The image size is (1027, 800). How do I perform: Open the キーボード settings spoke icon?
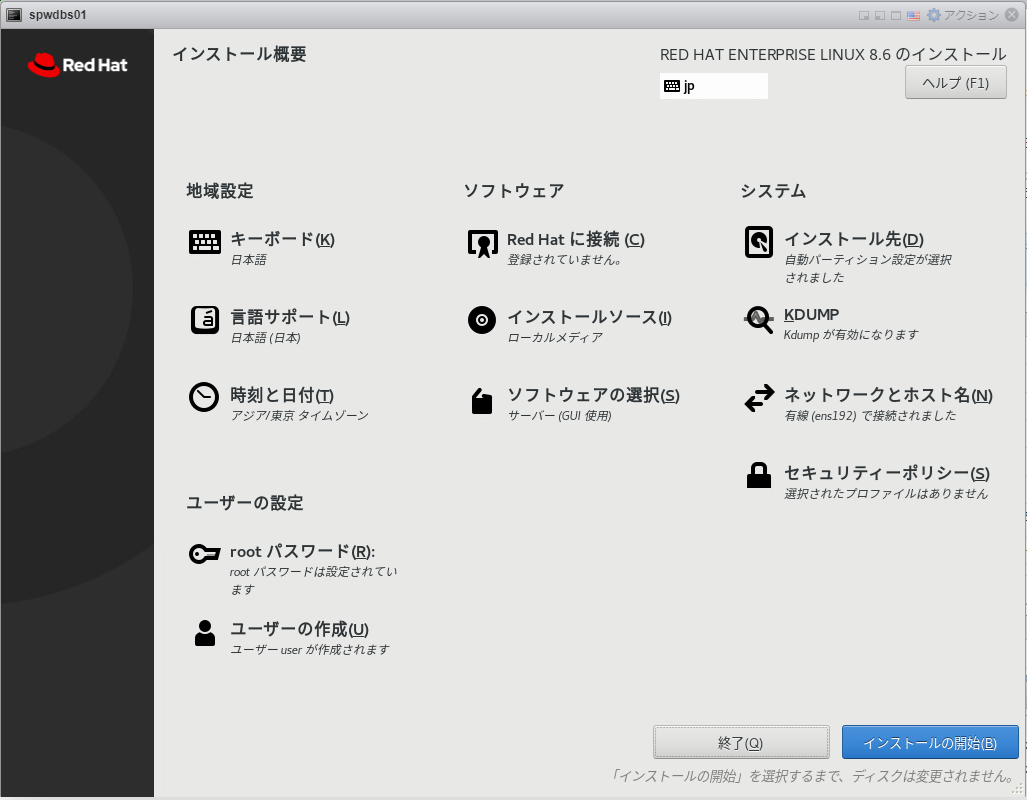pyautogui.click(x=205, y=241)
